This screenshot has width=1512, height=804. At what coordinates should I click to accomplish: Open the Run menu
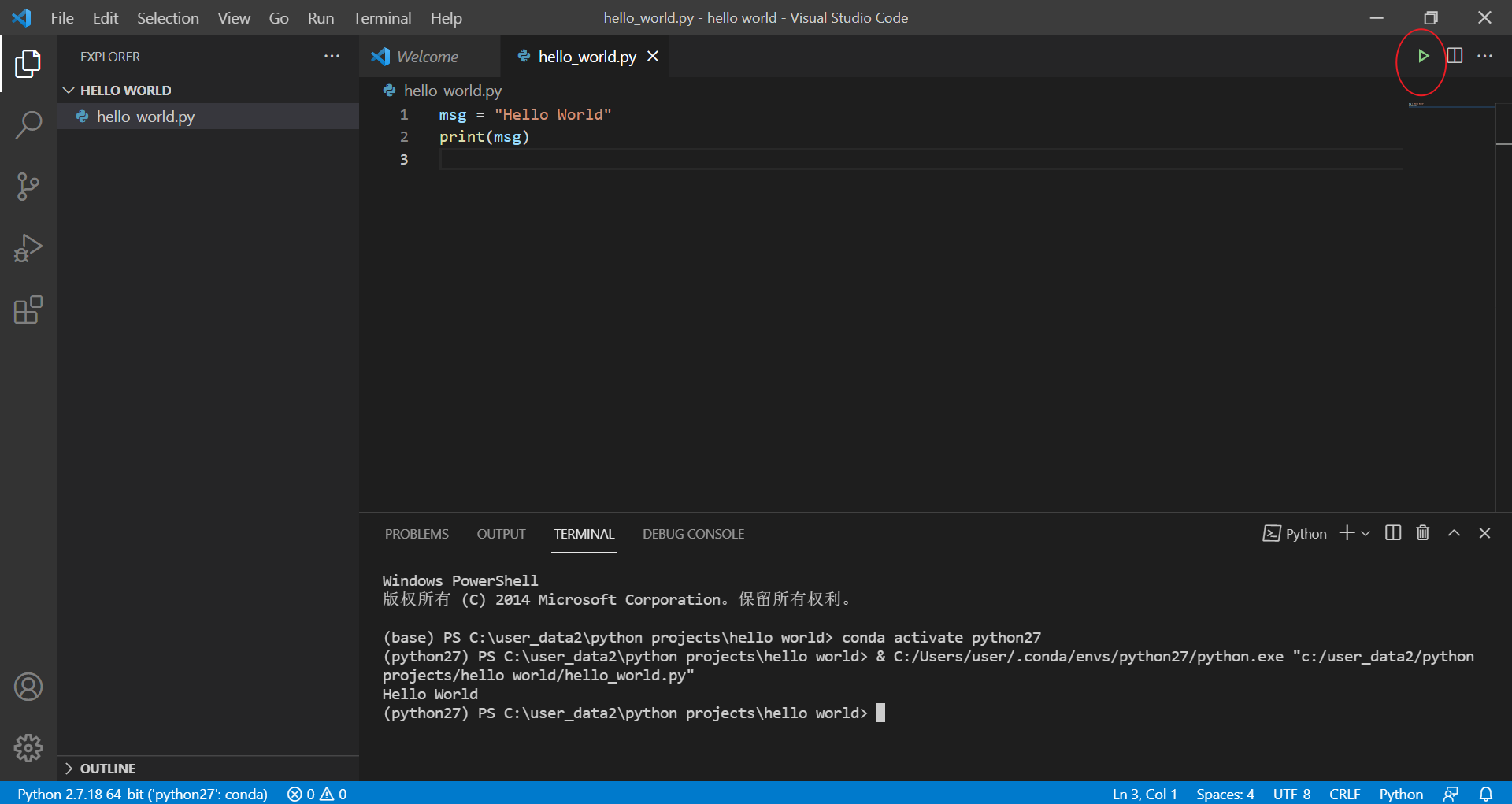(320, 17)
